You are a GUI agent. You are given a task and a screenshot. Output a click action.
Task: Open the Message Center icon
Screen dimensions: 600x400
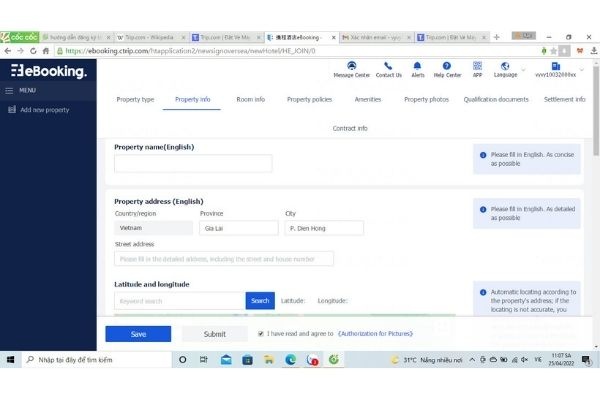351,66
